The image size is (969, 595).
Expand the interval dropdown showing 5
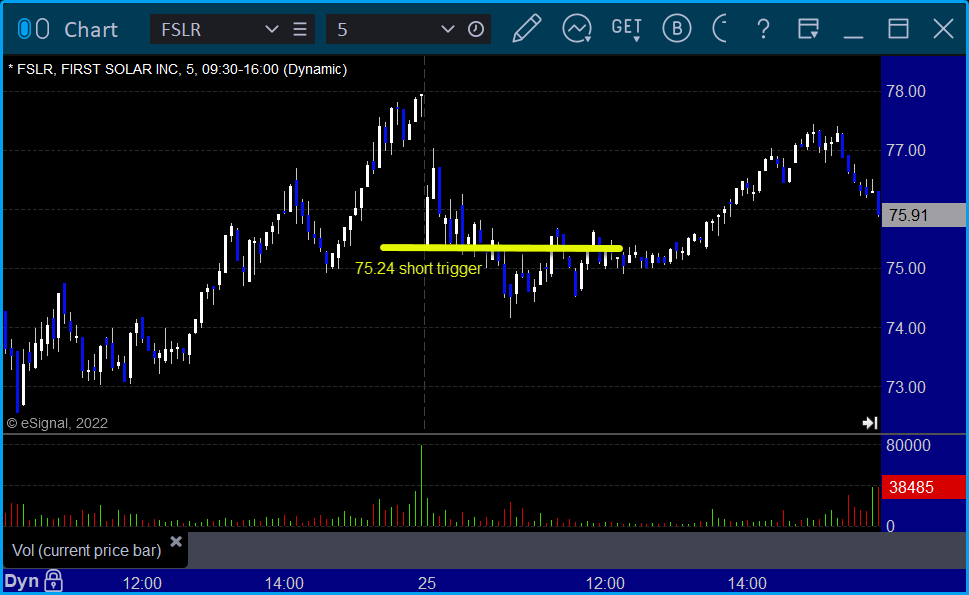pos(447,29)
